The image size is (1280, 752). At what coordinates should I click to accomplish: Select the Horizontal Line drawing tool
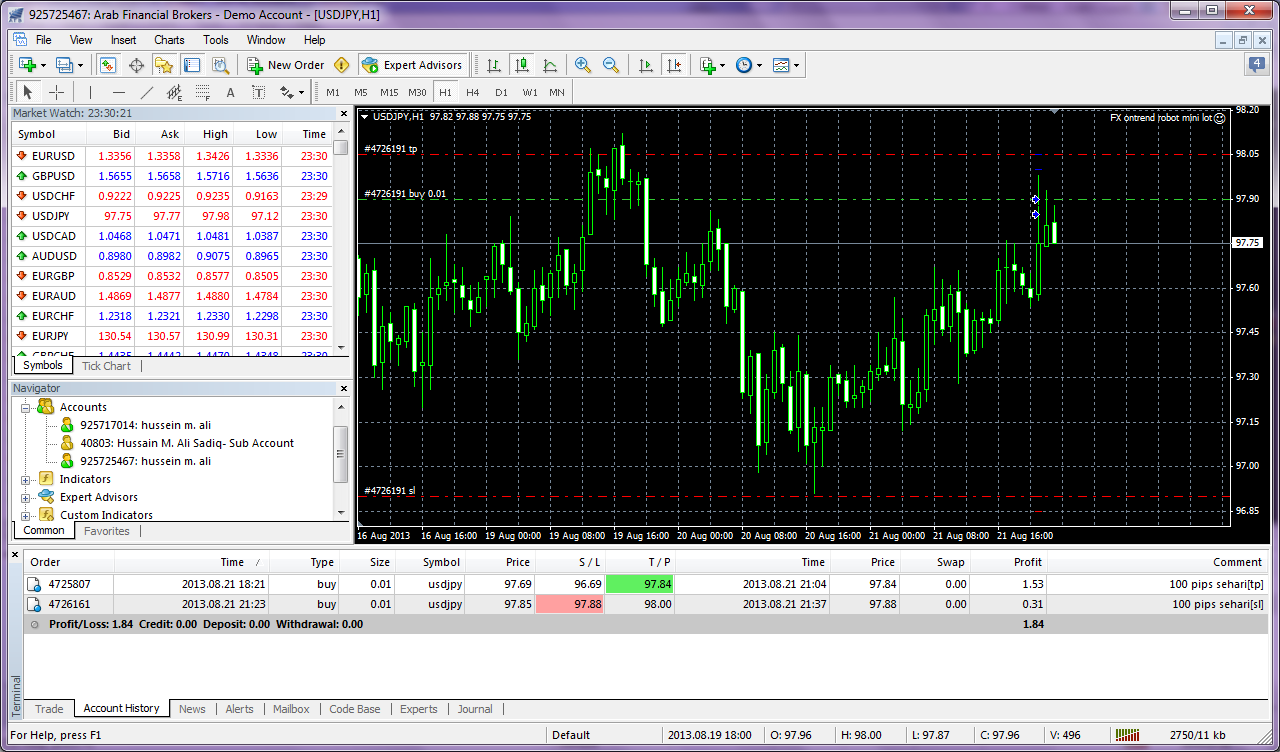118,92
